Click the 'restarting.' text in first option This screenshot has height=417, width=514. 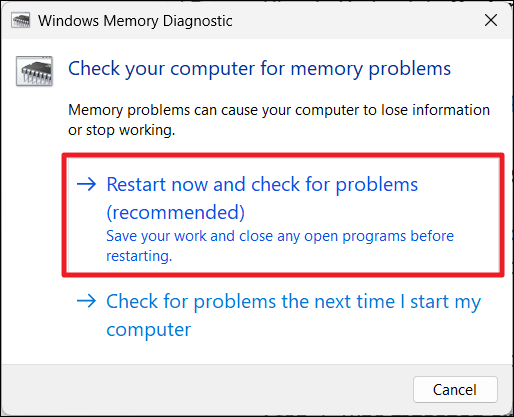139,256
